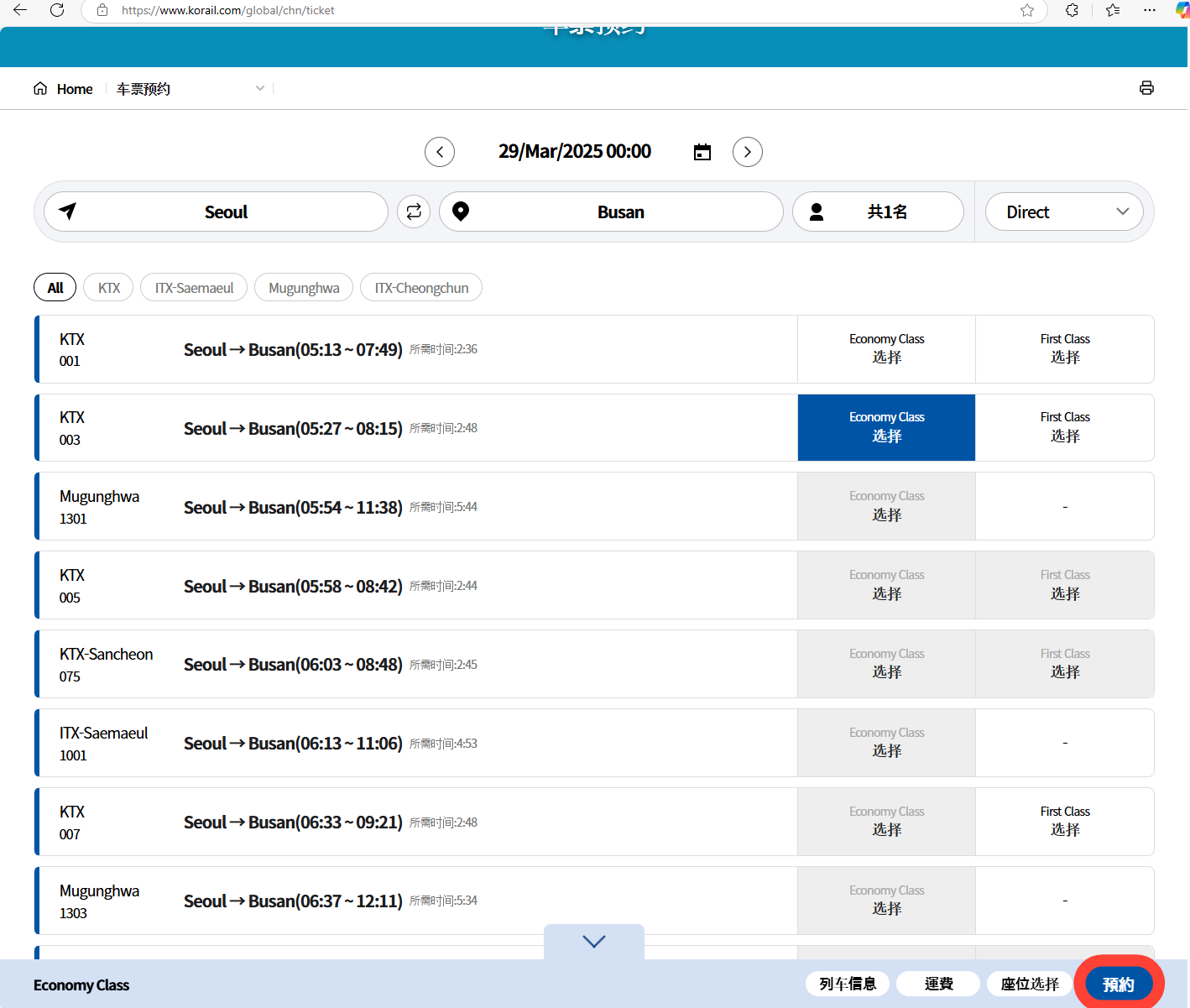Swap departure and arrival stations
The width and height of the screenshot is (1190, 1008).
[x=414, y=212]
